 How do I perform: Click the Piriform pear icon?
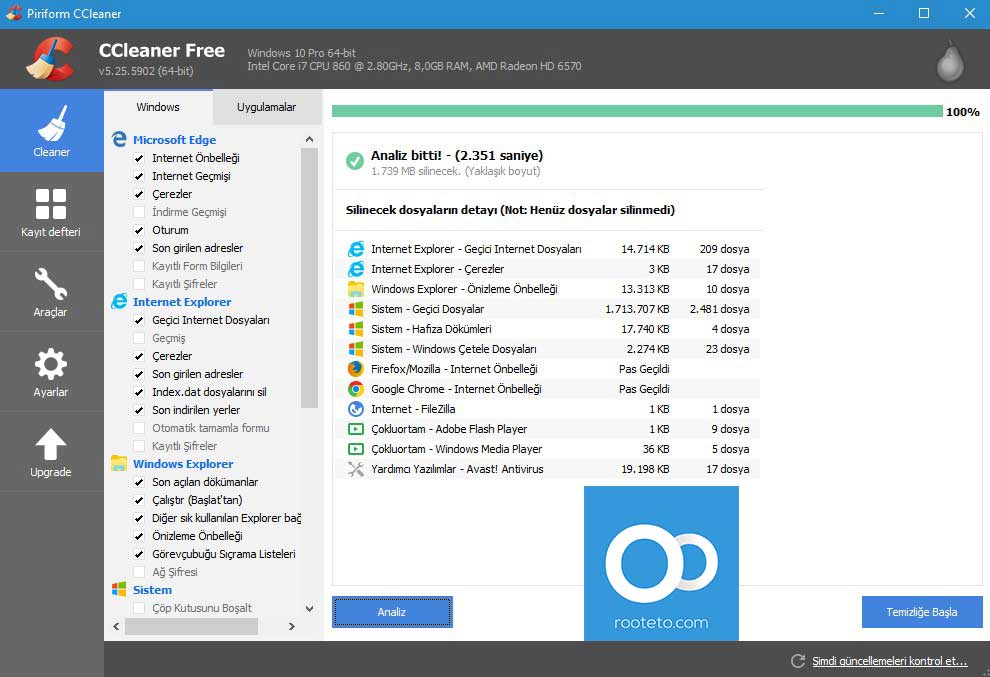pyautogui.click(x=950, y=61)
